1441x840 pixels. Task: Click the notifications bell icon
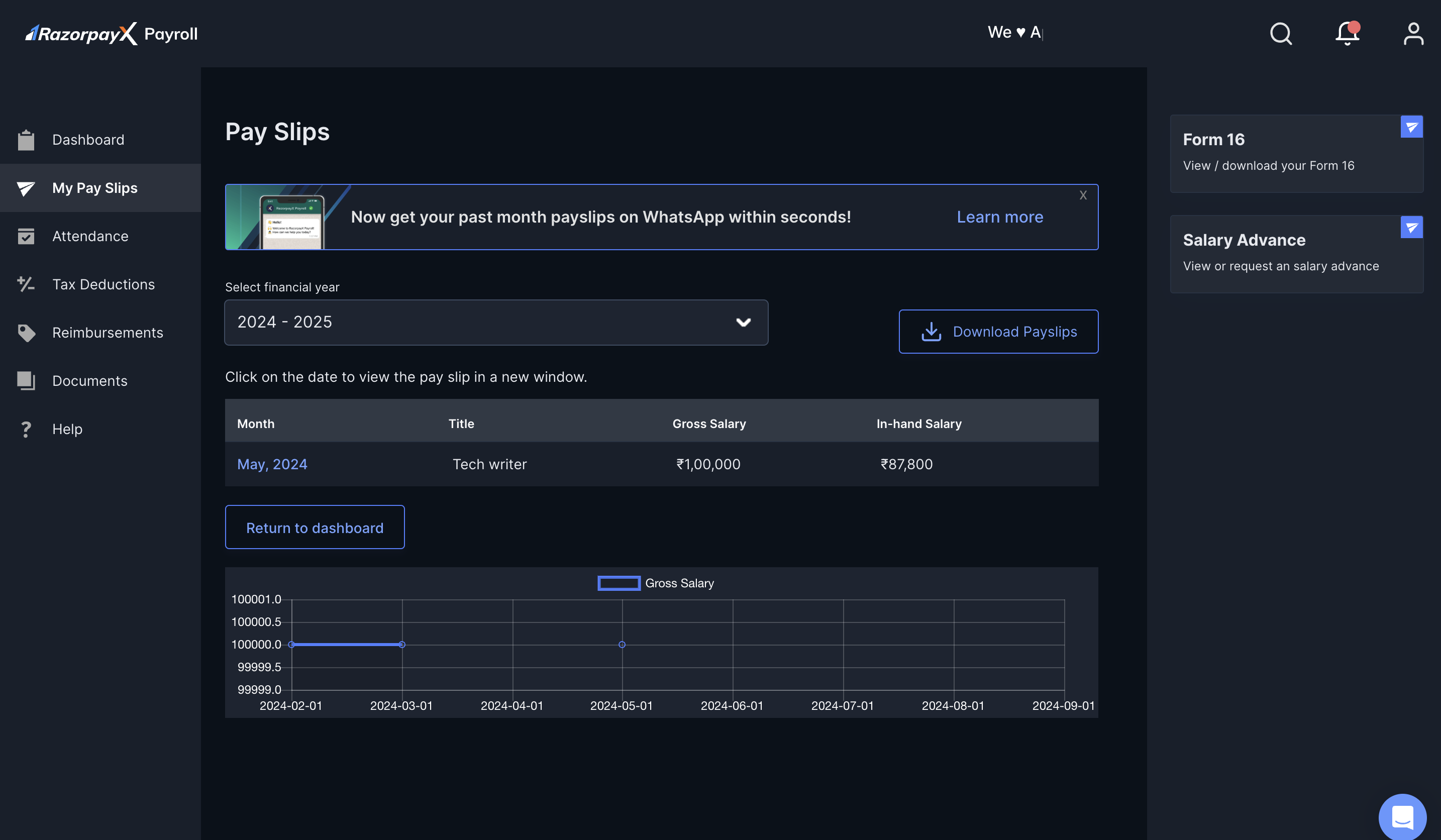coord(1348,33)
